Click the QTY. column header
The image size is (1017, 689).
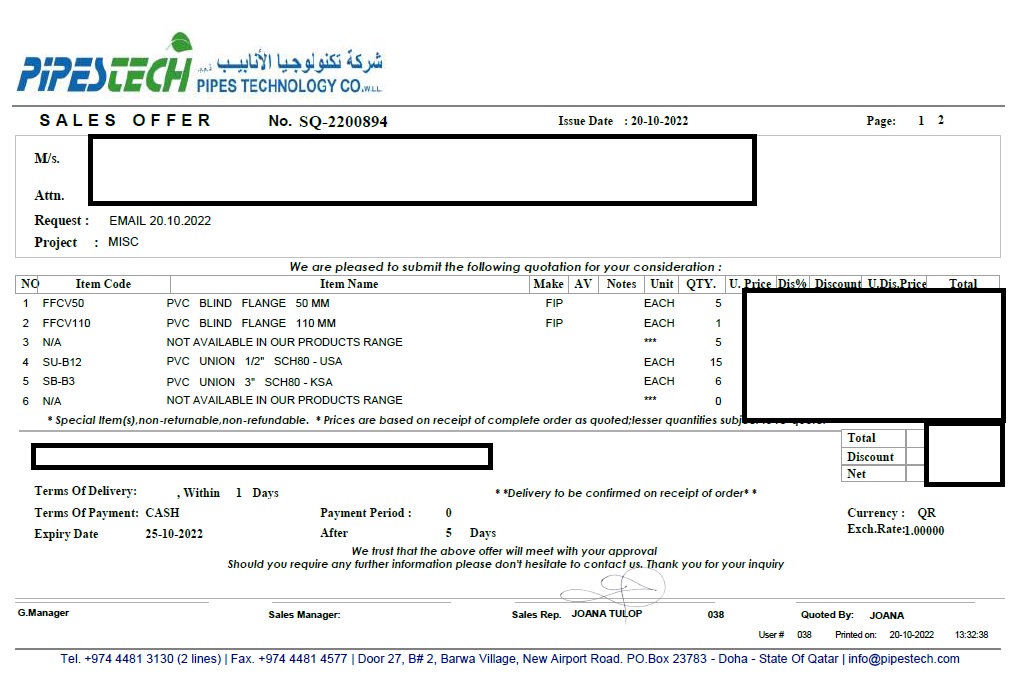[701, 284]
